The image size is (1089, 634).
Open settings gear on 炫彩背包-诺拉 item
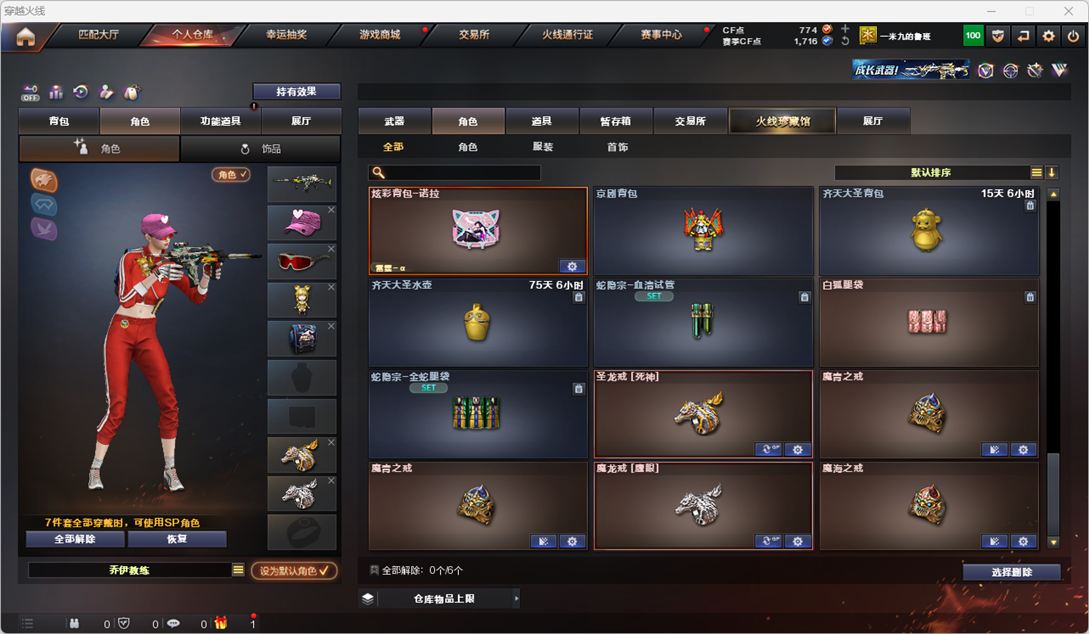[572, 266]
